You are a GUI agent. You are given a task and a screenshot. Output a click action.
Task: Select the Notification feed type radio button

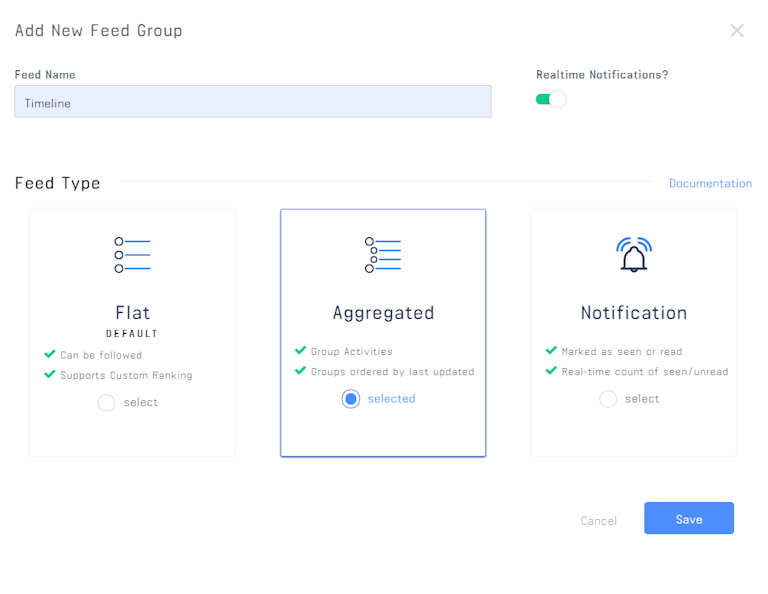608,399
